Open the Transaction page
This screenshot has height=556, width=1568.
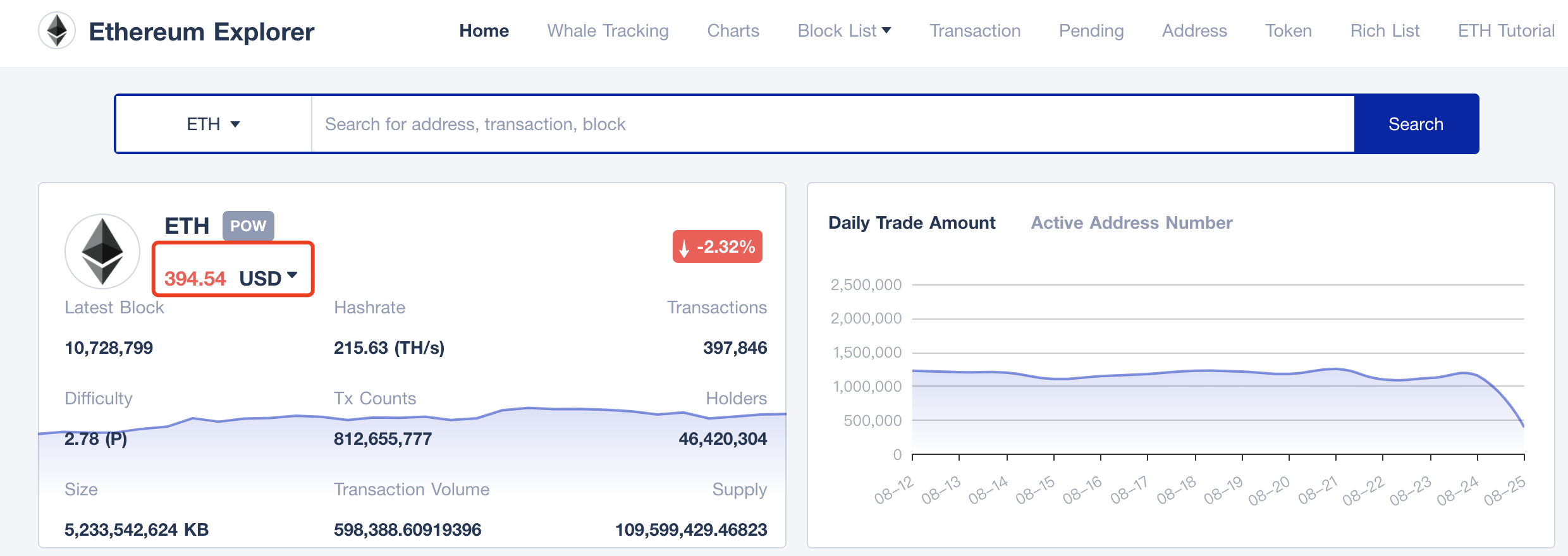975,30
